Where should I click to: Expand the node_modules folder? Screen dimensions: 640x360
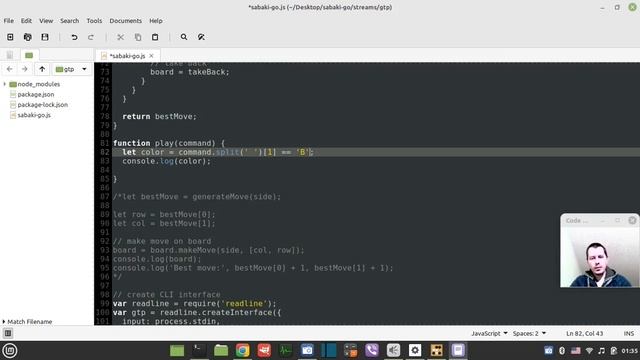4,84
